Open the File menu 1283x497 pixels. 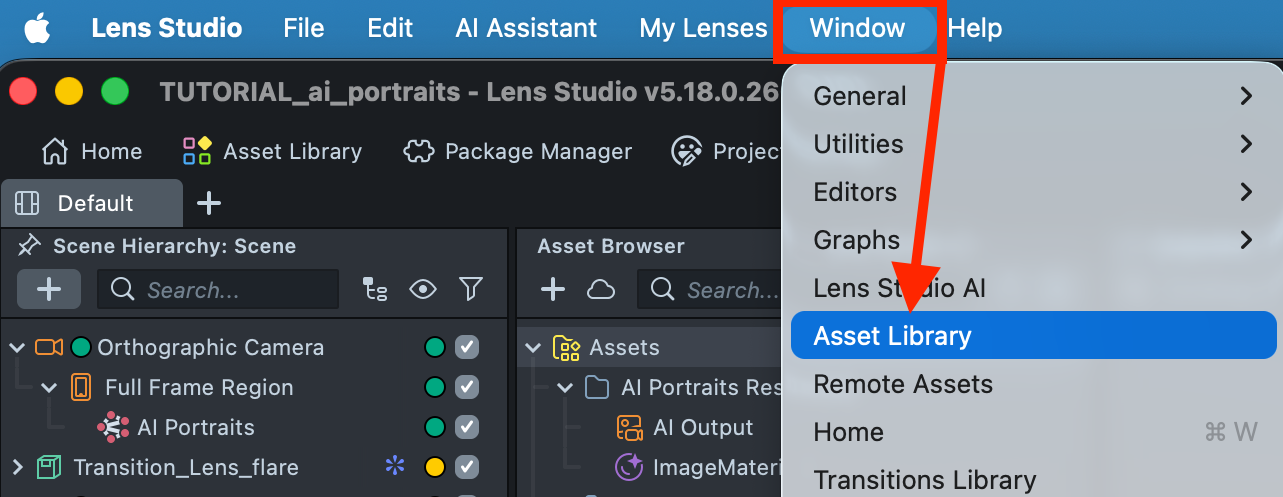pyautogui.click(x=303, y=29)
